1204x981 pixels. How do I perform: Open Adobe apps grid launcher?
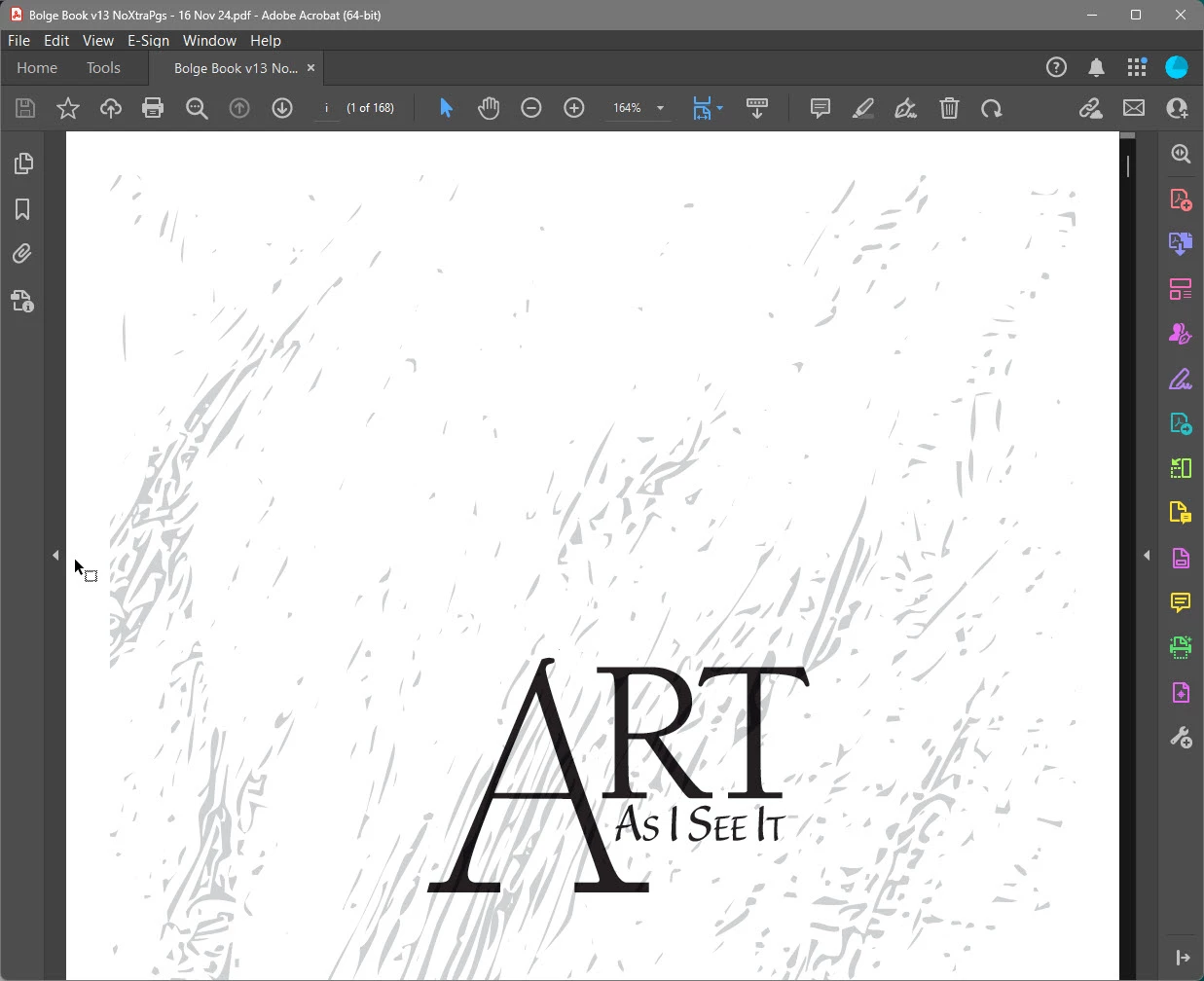tap(1137, 67)
